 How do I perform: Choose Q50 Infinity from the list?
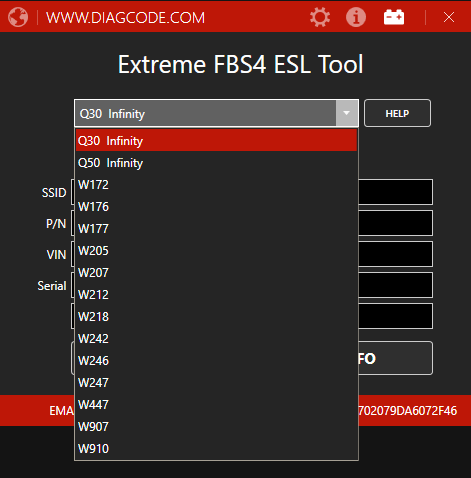[x=216, y=163]
